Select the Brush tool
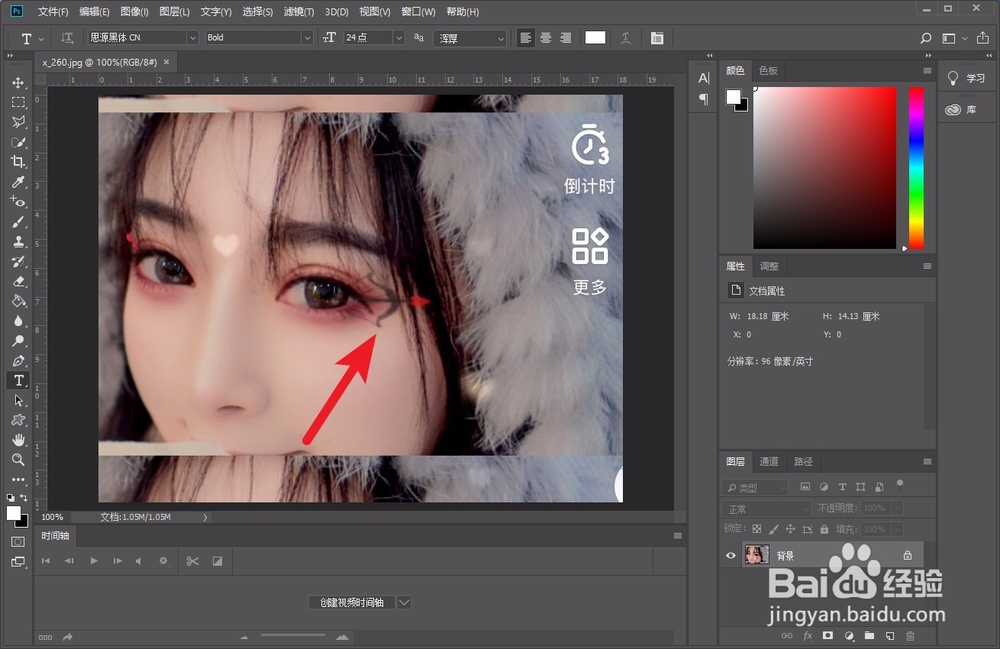This screenshot has height=649, width=1000. click(17, 222)
